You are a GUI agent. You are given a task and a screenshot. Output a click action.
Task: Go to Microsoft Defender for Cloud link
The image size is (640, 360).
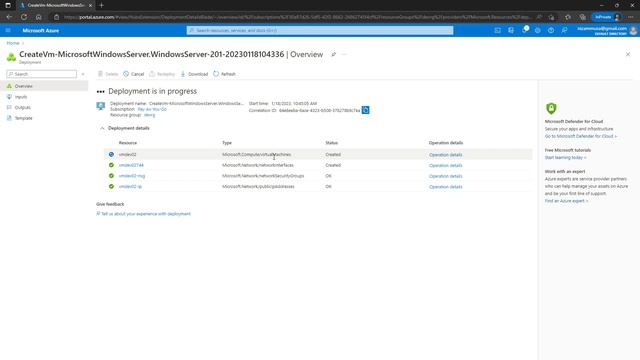click(581, 136)
